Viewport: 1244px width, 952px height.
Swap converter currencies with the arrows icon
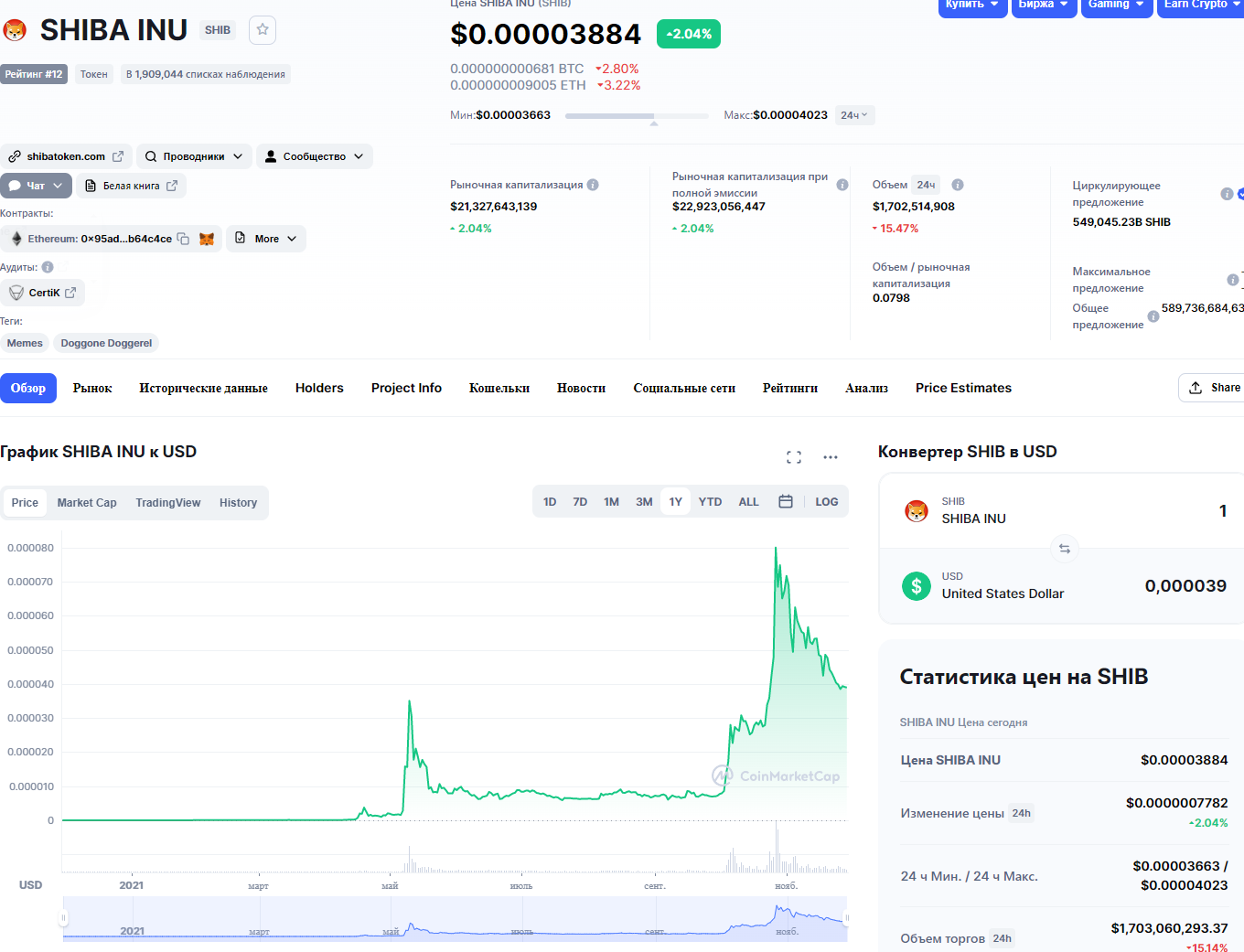click(x=1065, y=549)
